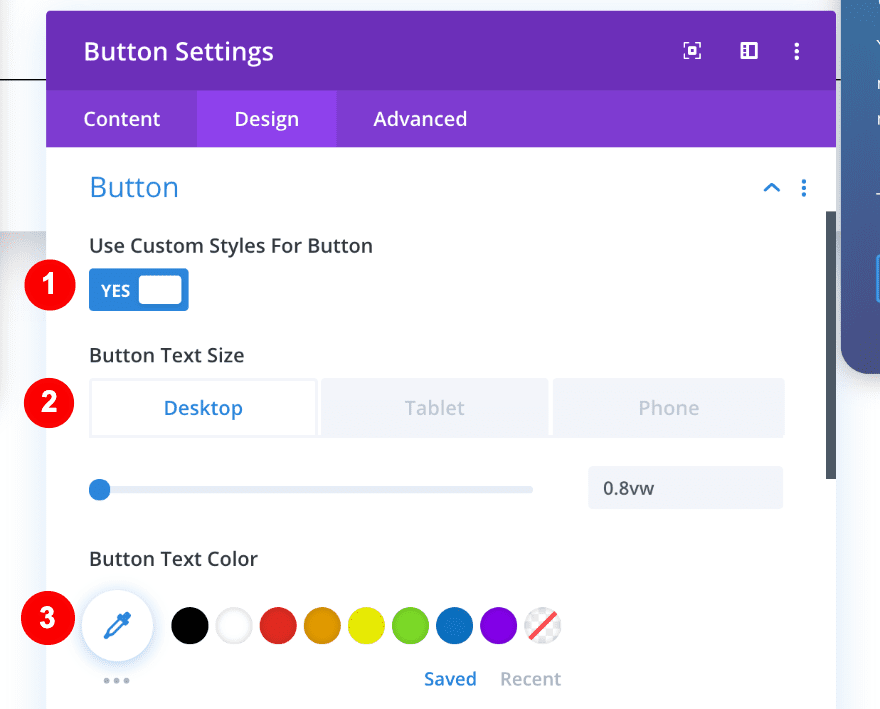Select the purple text color swatch
Image resolution: width=880 pixels, height=709 pixels.
click(x=498, y=624)
